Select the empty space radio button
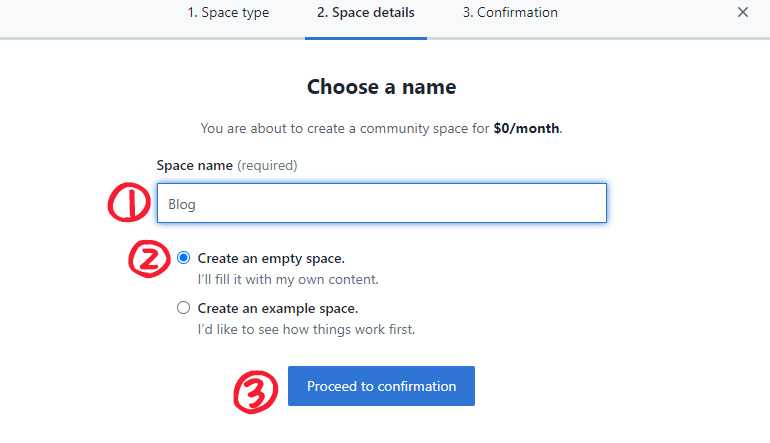770x443 pixels. (x=183, y=258)
